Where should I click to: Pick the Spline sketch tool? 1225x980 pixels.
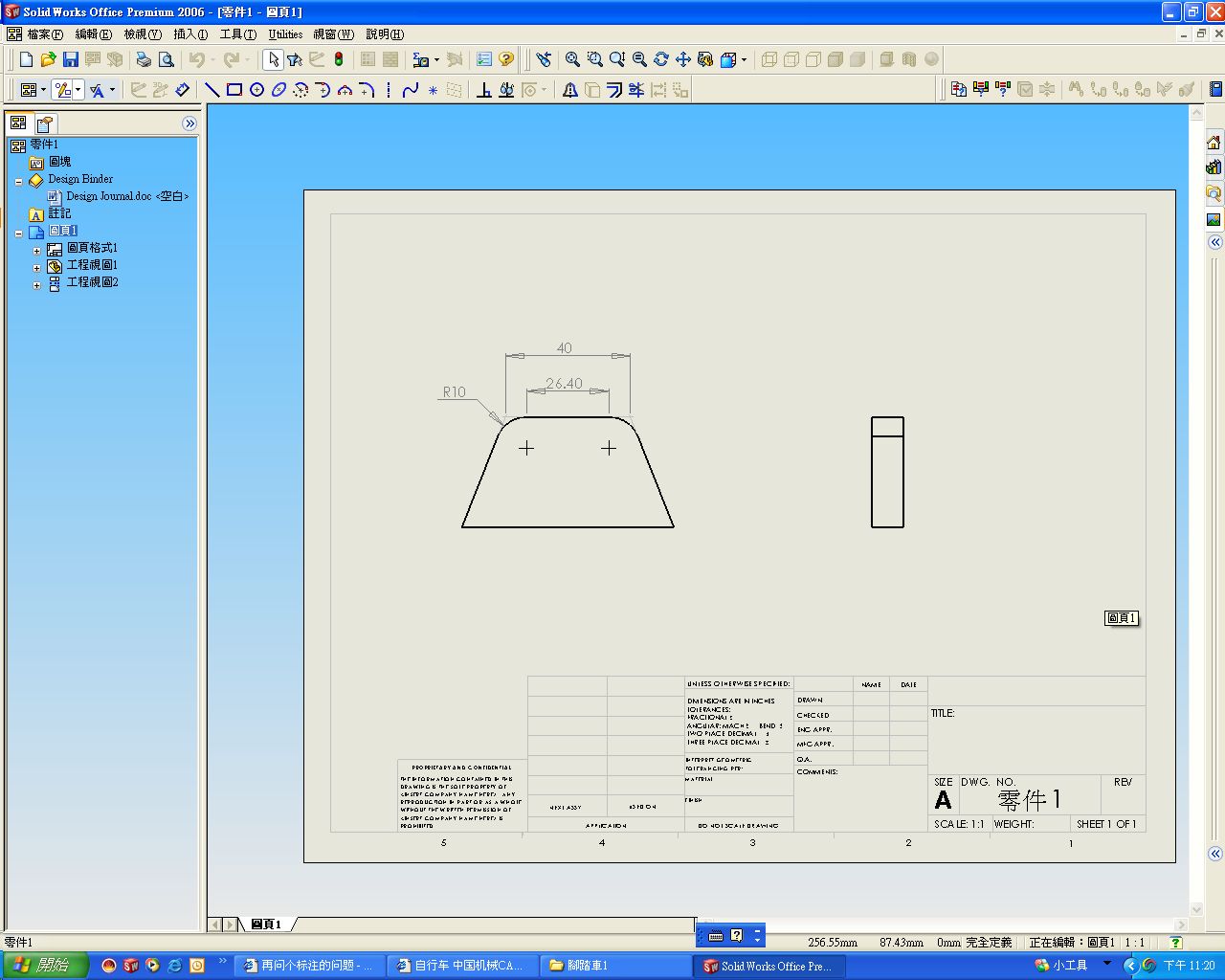[411, 90]
